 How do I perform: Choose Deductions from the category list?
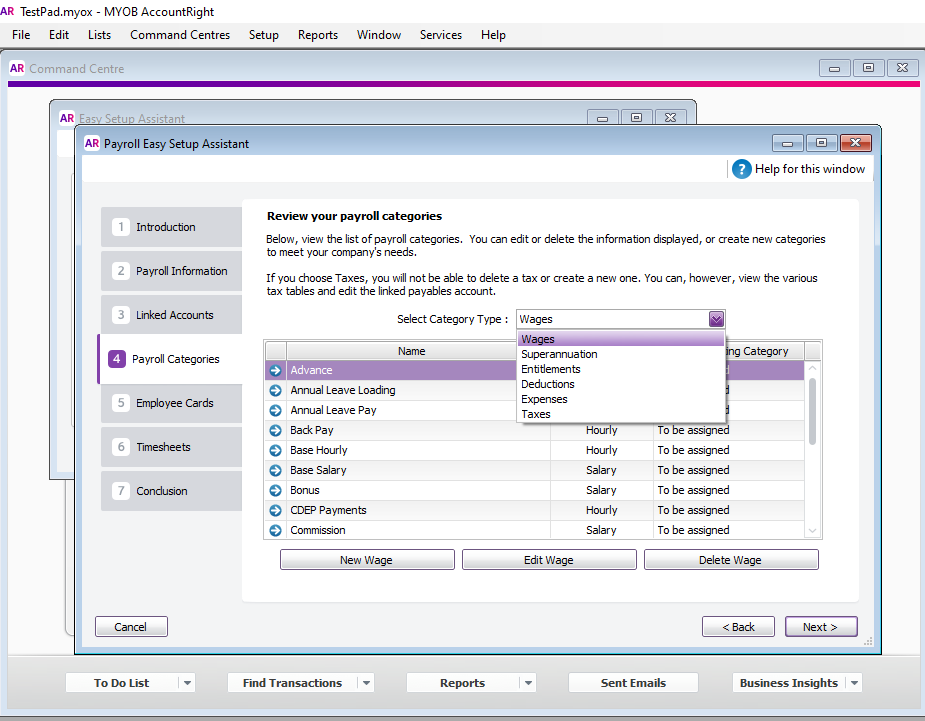coord(621,384)
